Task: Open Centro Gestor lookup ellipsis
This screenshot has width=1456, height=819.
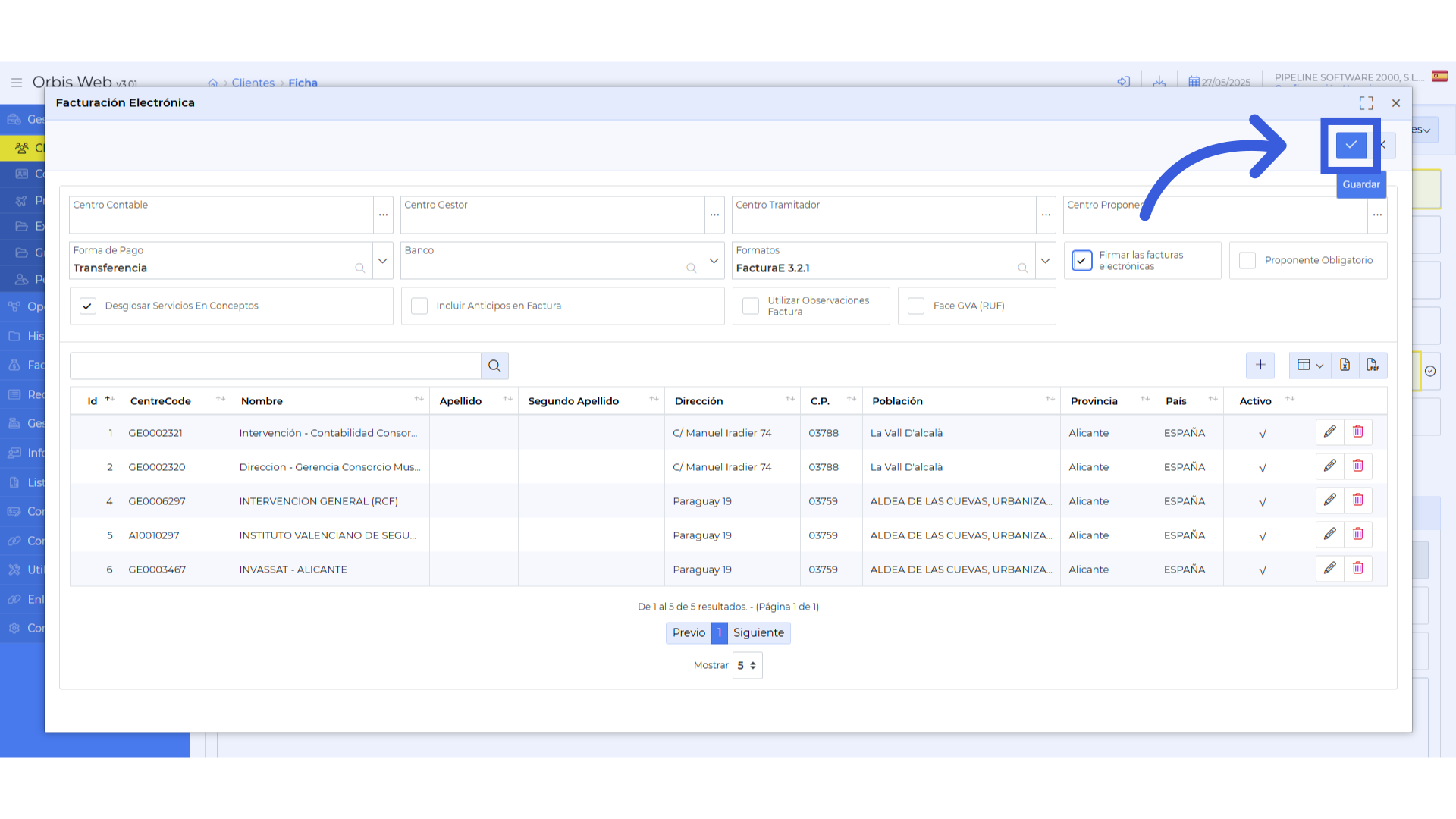Action: pos(714,215)
